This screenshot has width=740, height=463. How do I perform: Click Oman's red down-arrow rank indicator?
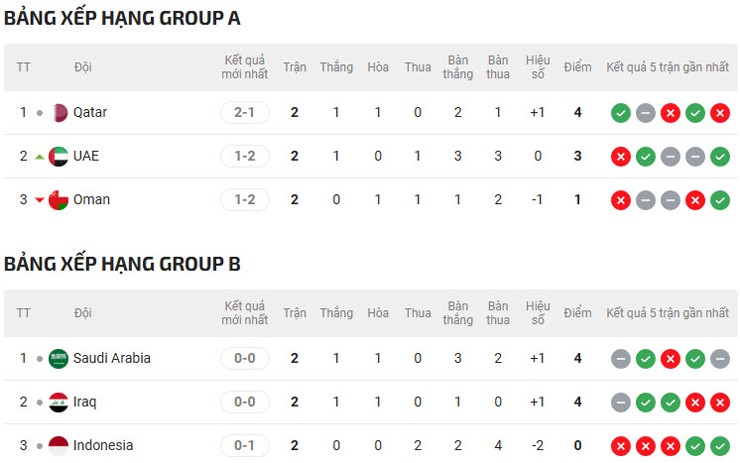coord(40,200)
